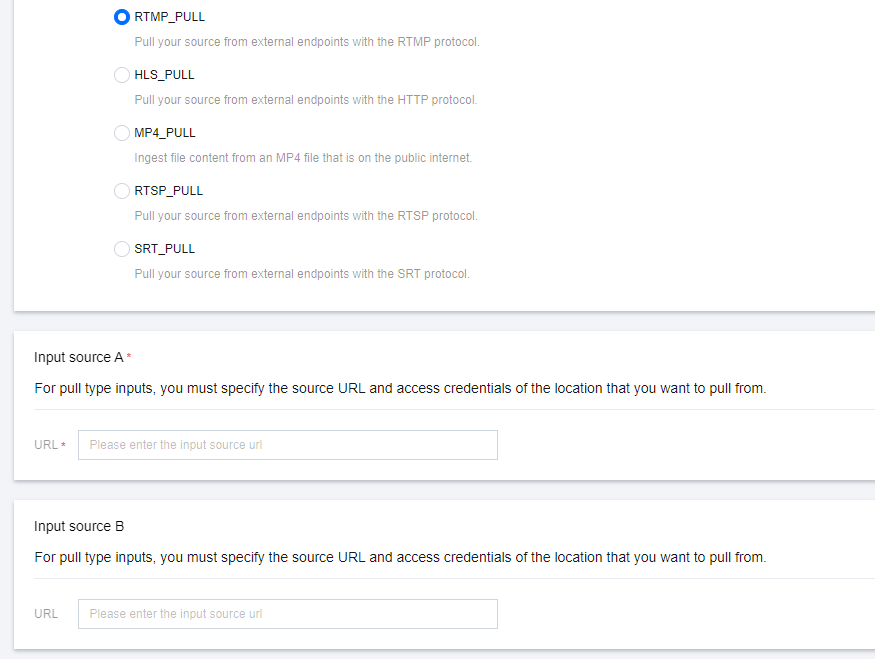
Task: Click the MP4 file ingest description
Action: coord(303,158)
